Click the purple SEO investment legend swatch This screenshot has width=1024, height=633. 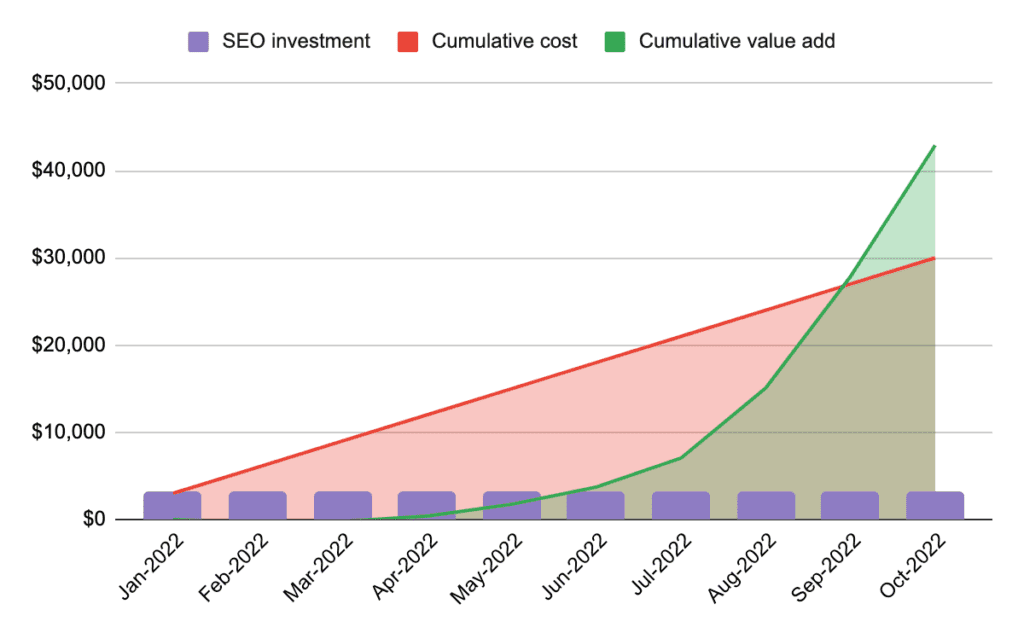197,41
